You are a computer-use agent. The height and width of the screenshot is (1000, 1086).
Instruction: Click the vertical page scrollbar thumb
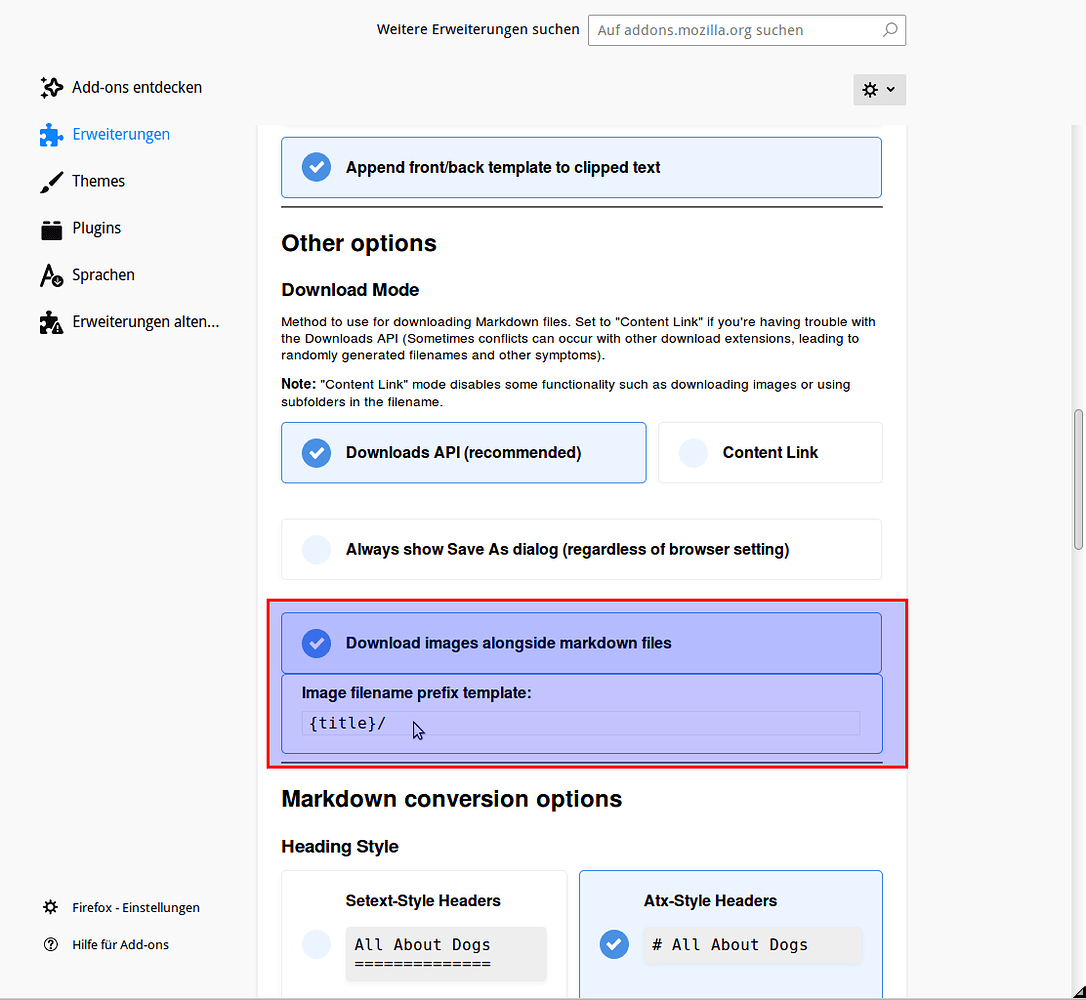coord(1078,478)
